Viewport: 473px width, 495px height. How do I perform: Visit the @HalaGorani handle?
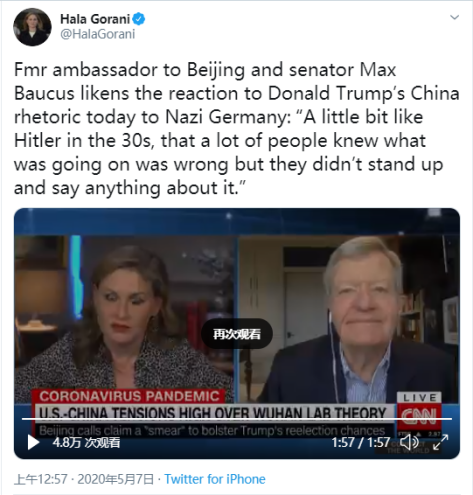97,34
